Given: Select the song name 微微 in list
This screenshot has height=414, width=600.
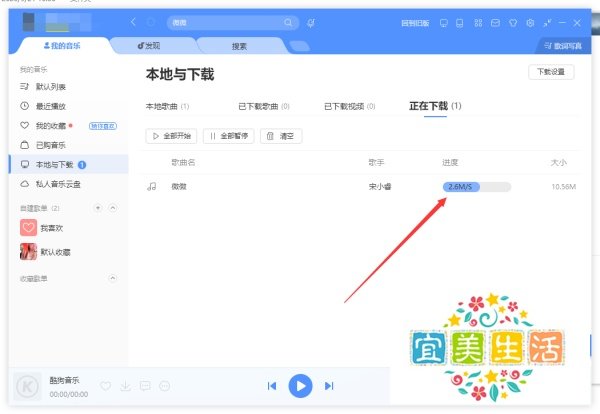Looking at the screenshot, I should click(179, 187).
